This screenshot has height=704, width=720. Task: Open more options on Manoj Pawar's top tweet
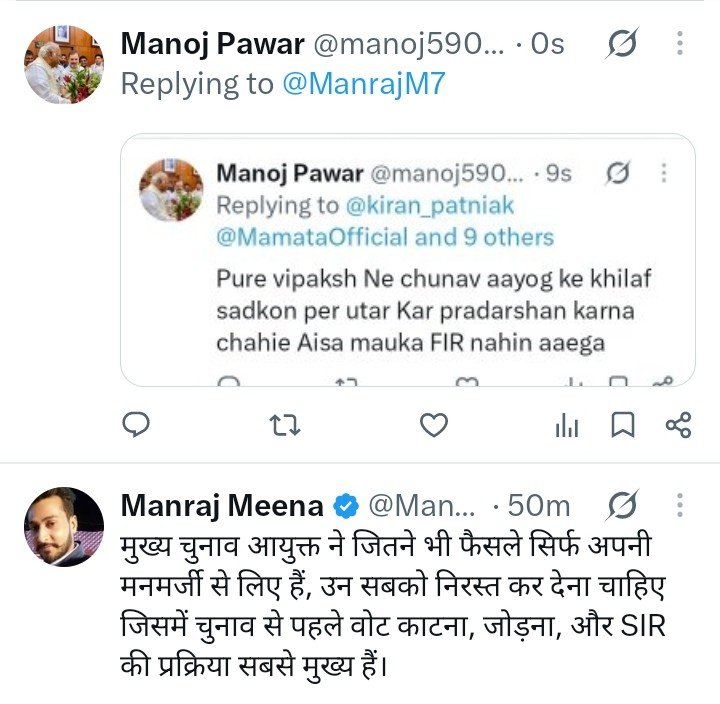(x=680, y=43)
